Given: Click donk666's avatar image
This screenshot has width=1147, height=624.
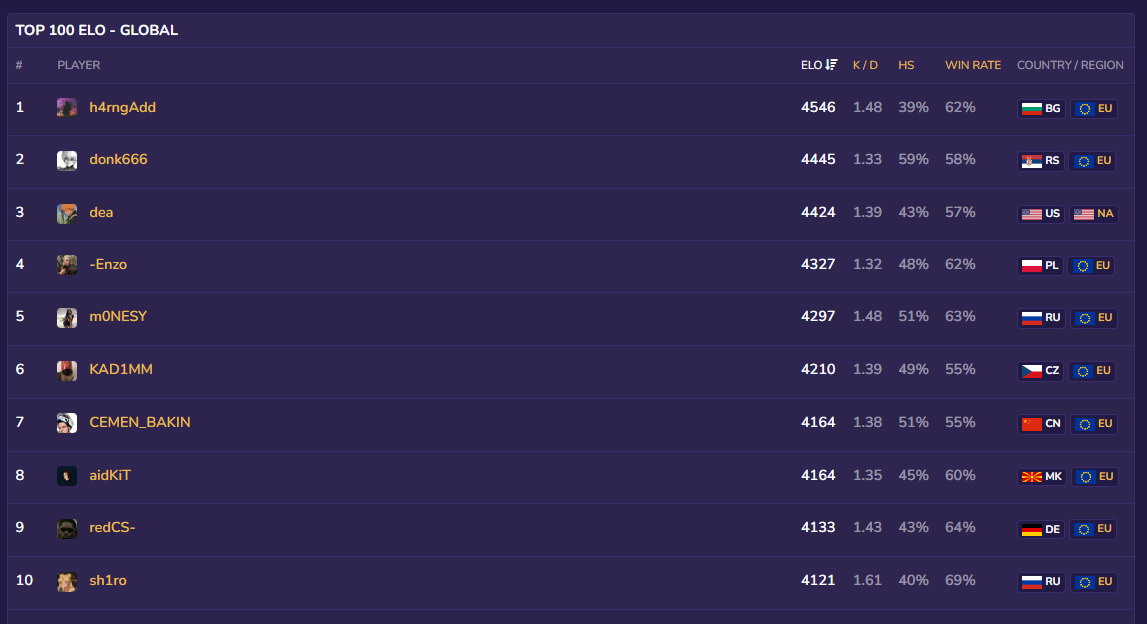Looking at the screenshot, I should (67, 160).
